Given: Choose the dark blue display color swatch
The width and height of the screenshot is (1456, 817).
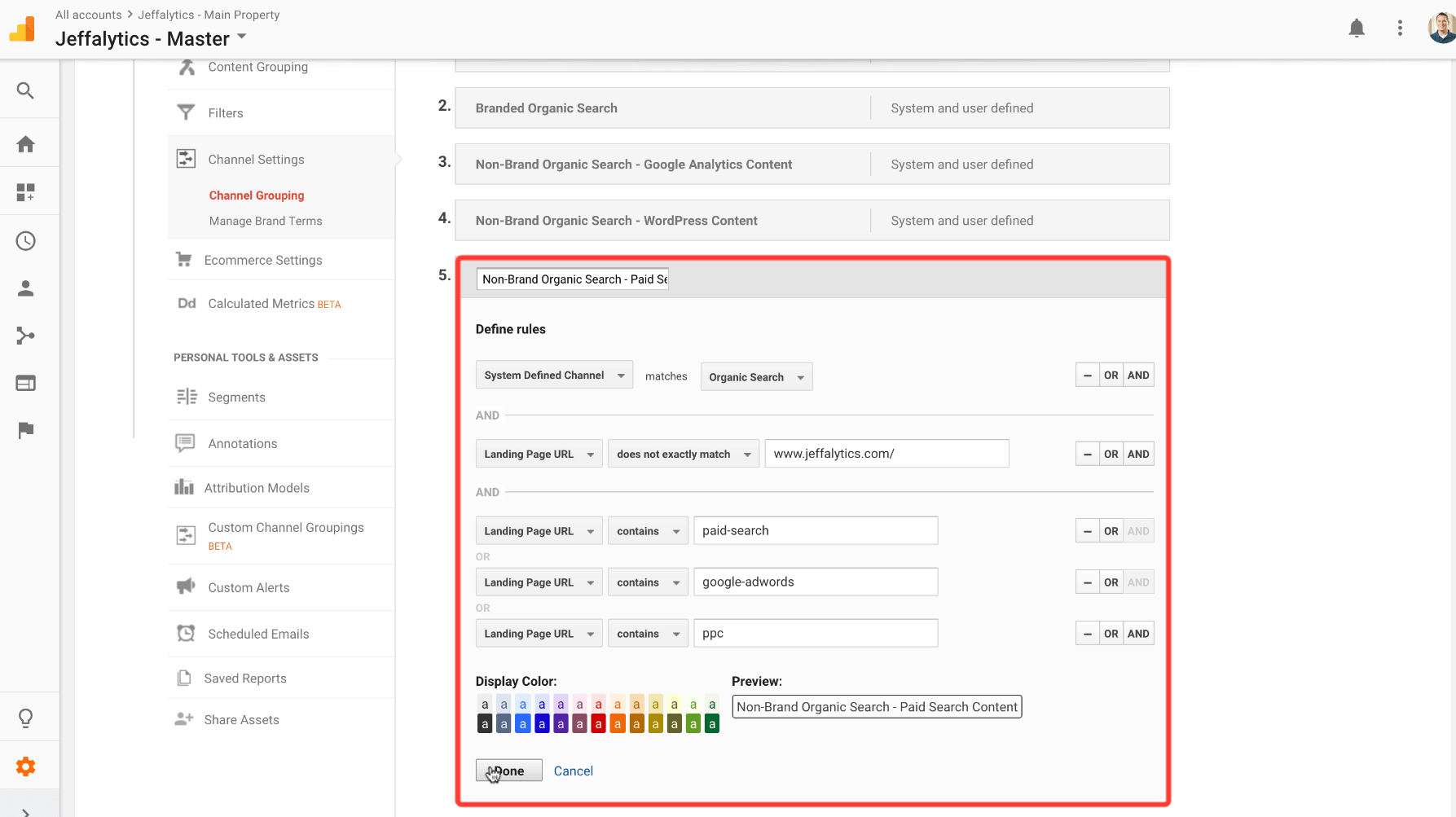Looking at the screenshot, I should point(541,723).
